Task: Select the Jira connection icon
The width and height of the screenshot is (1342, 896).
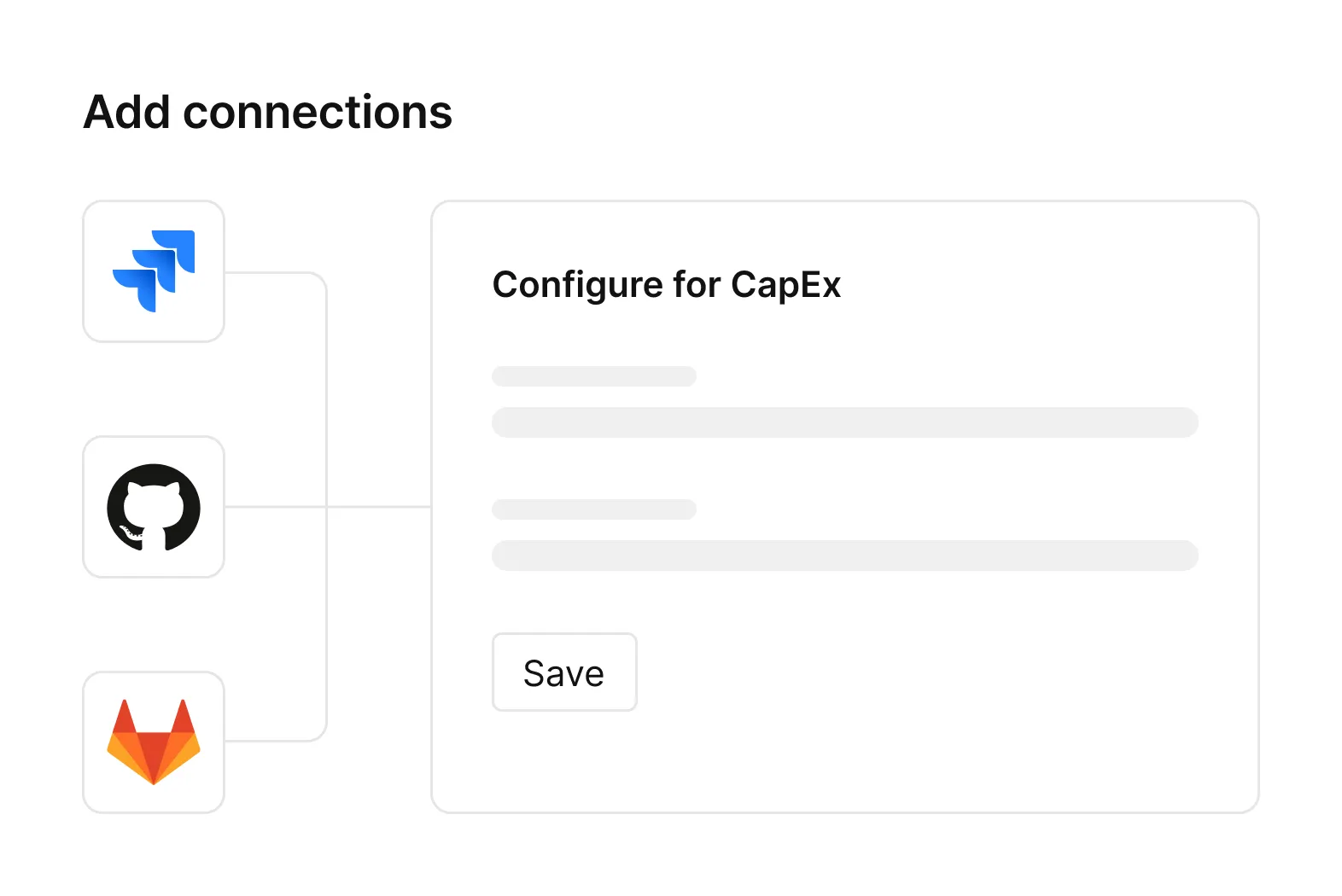Action: point(154,271)
